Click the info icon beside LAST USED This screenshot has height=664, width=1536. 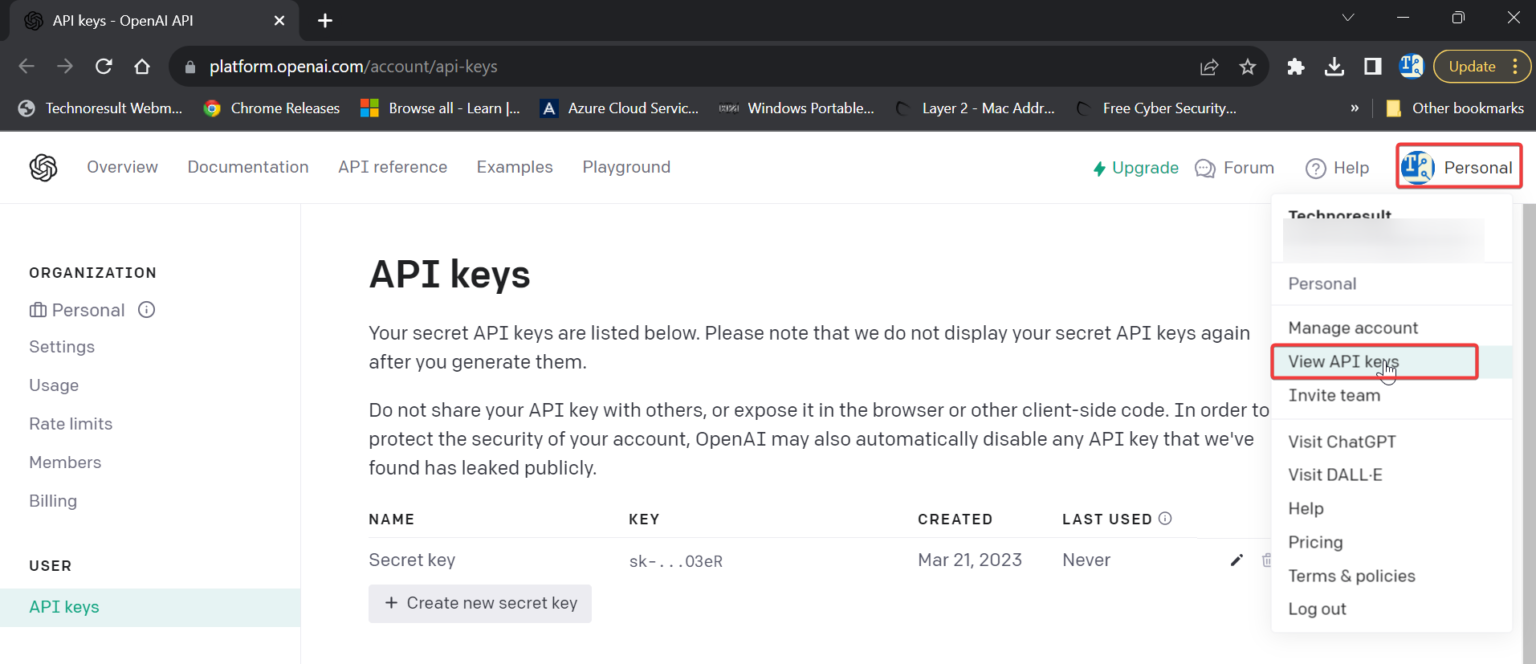1165,518
